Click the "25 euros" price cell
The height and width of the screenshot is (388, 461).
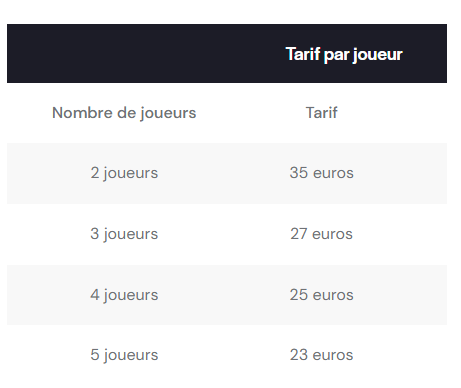(321, 295)
